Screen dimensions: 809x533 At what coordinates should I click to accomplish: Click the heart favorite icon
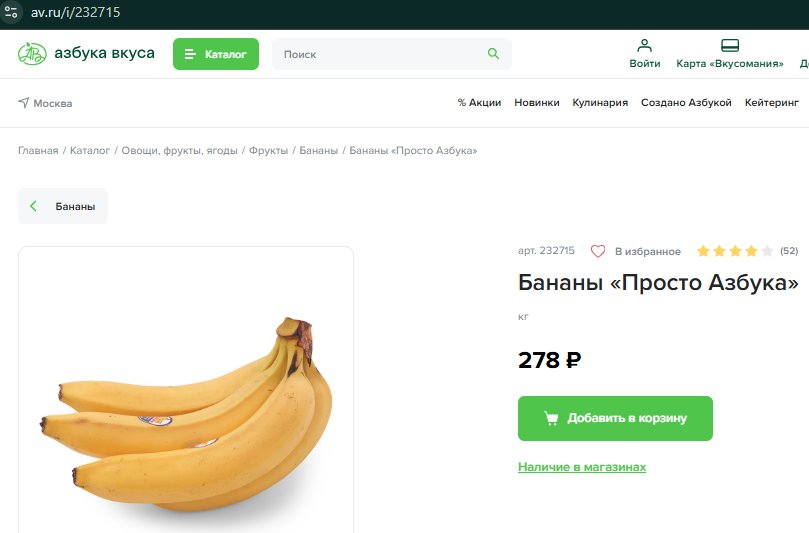[598, 251]
